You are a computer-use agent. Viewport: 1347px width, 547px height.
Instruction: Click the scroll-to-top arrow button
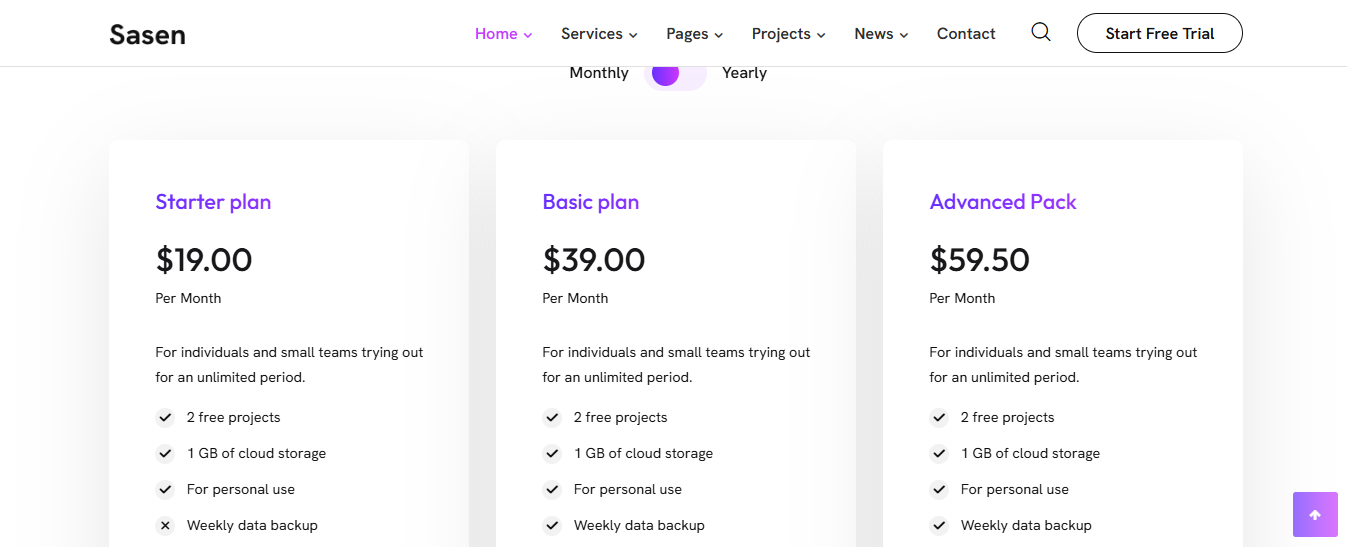1315,514
